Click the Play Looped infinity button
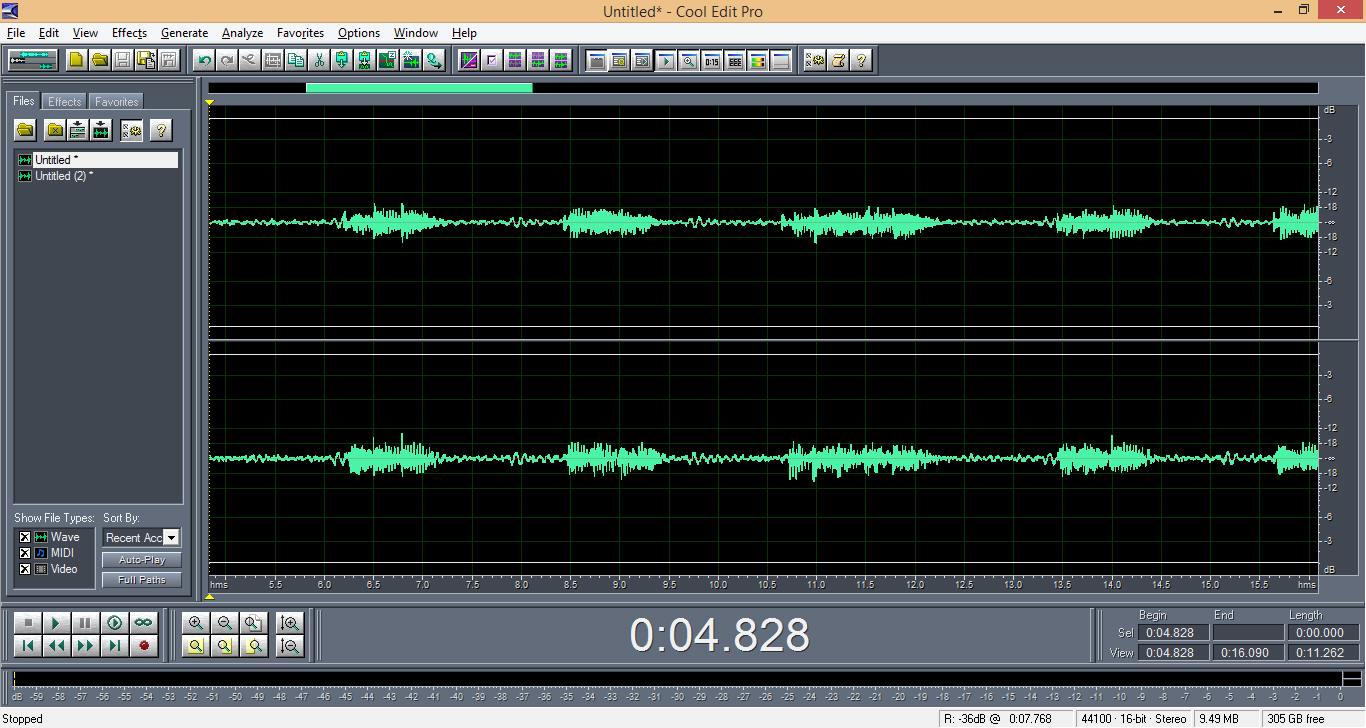The height and width of the screenshot is (728, 1366). 144,623
